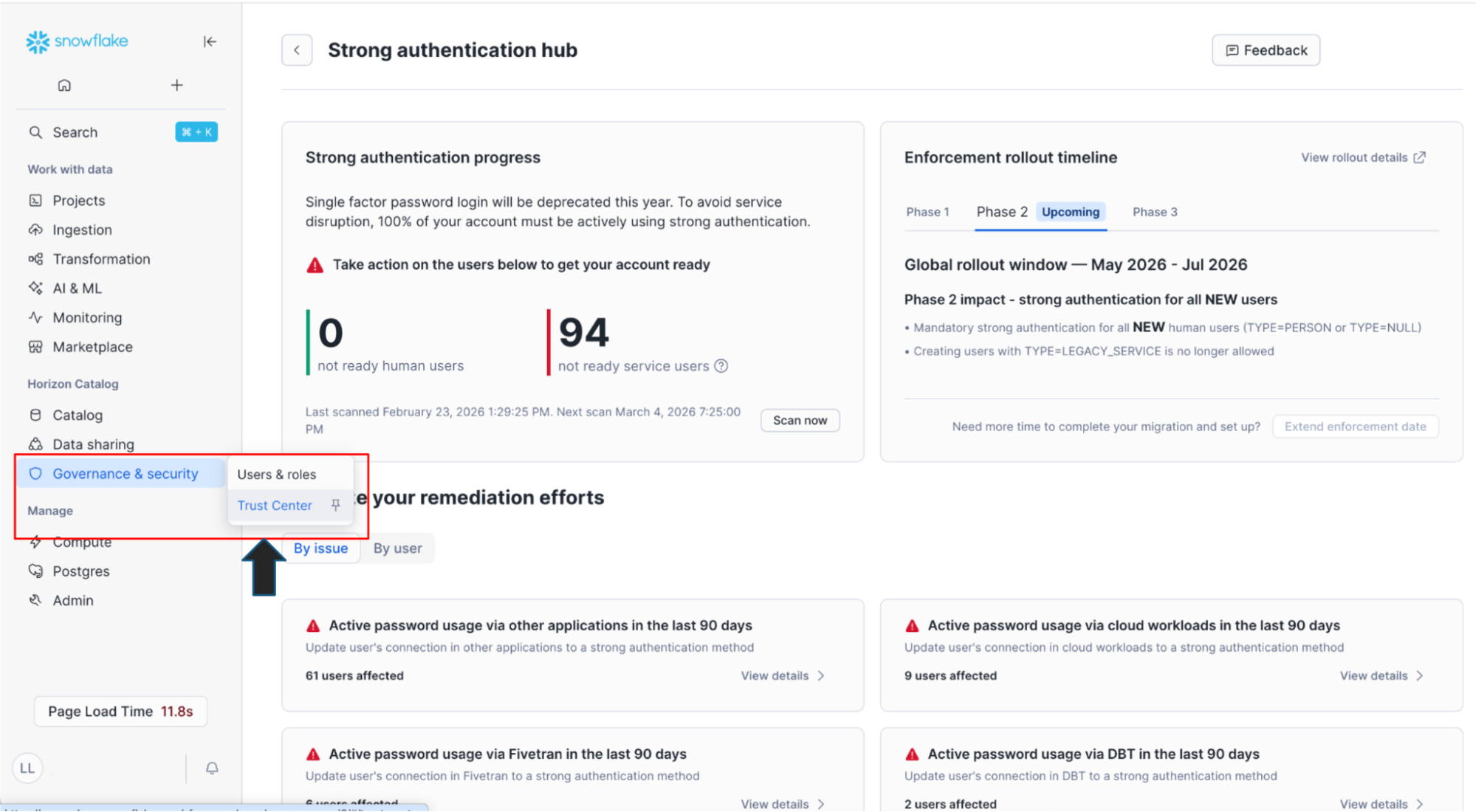1476x812 pixels.
Task: Open Active password usage via Fivetran details
Action: (x=781, y=803)
